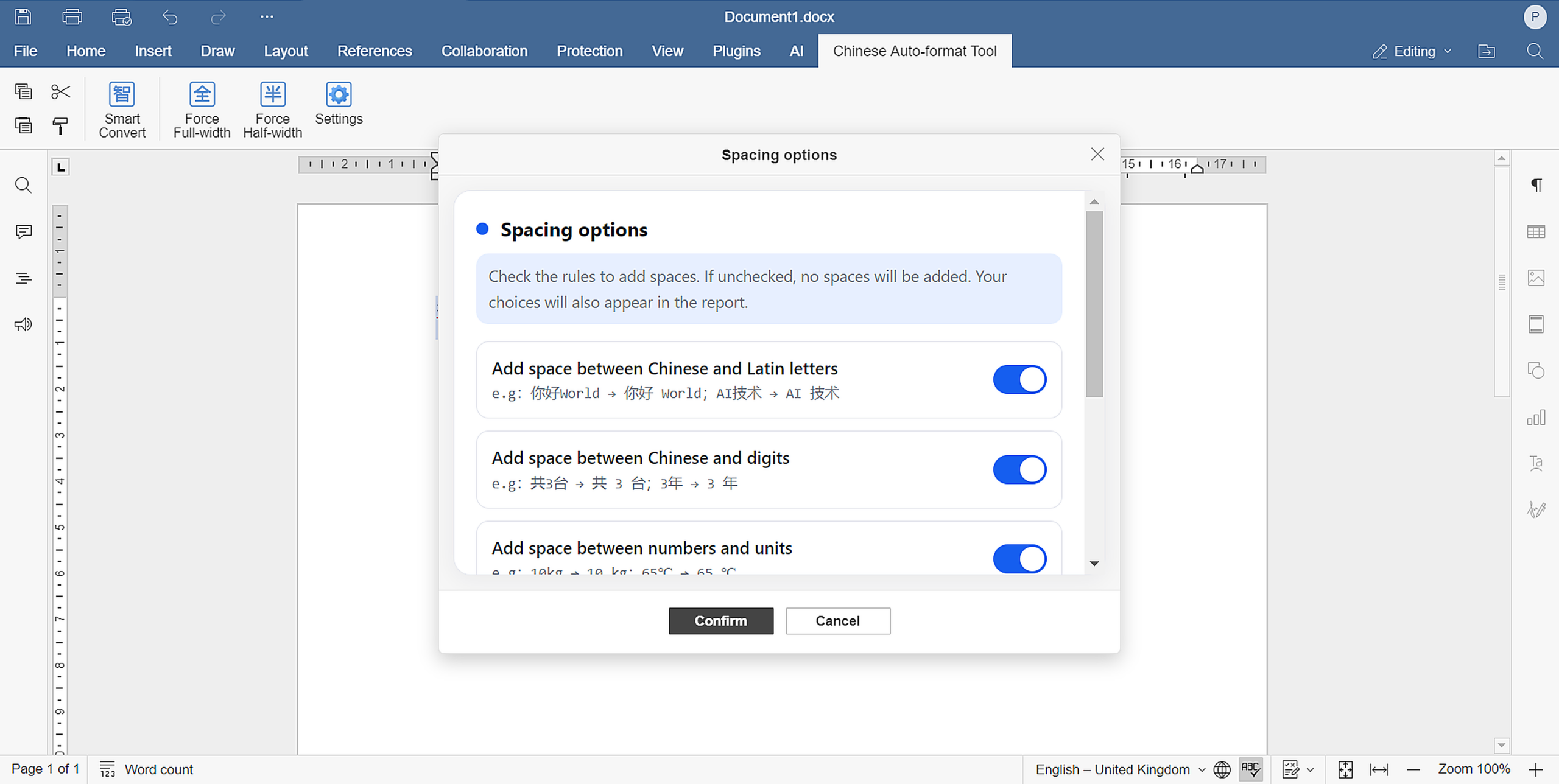Apply Force Full-width conversion

point(202,110)
